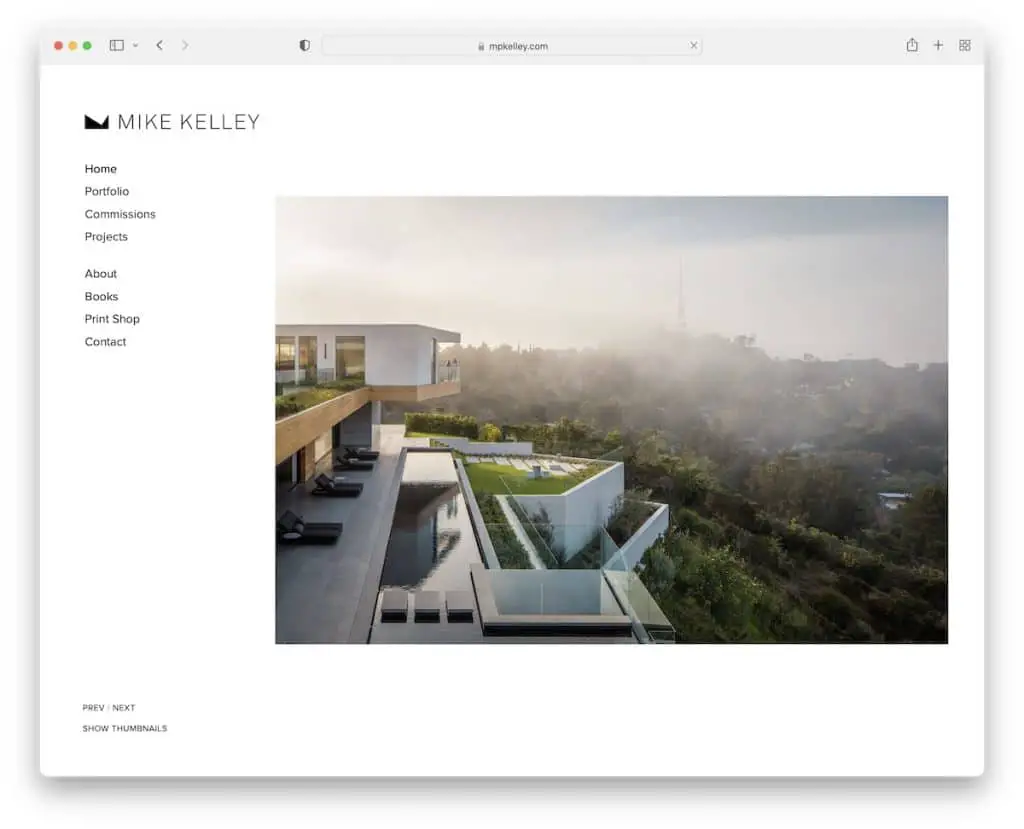Open the Home menu link
The width and height of the screenshot is (1024, 829).
click(101, 169)
